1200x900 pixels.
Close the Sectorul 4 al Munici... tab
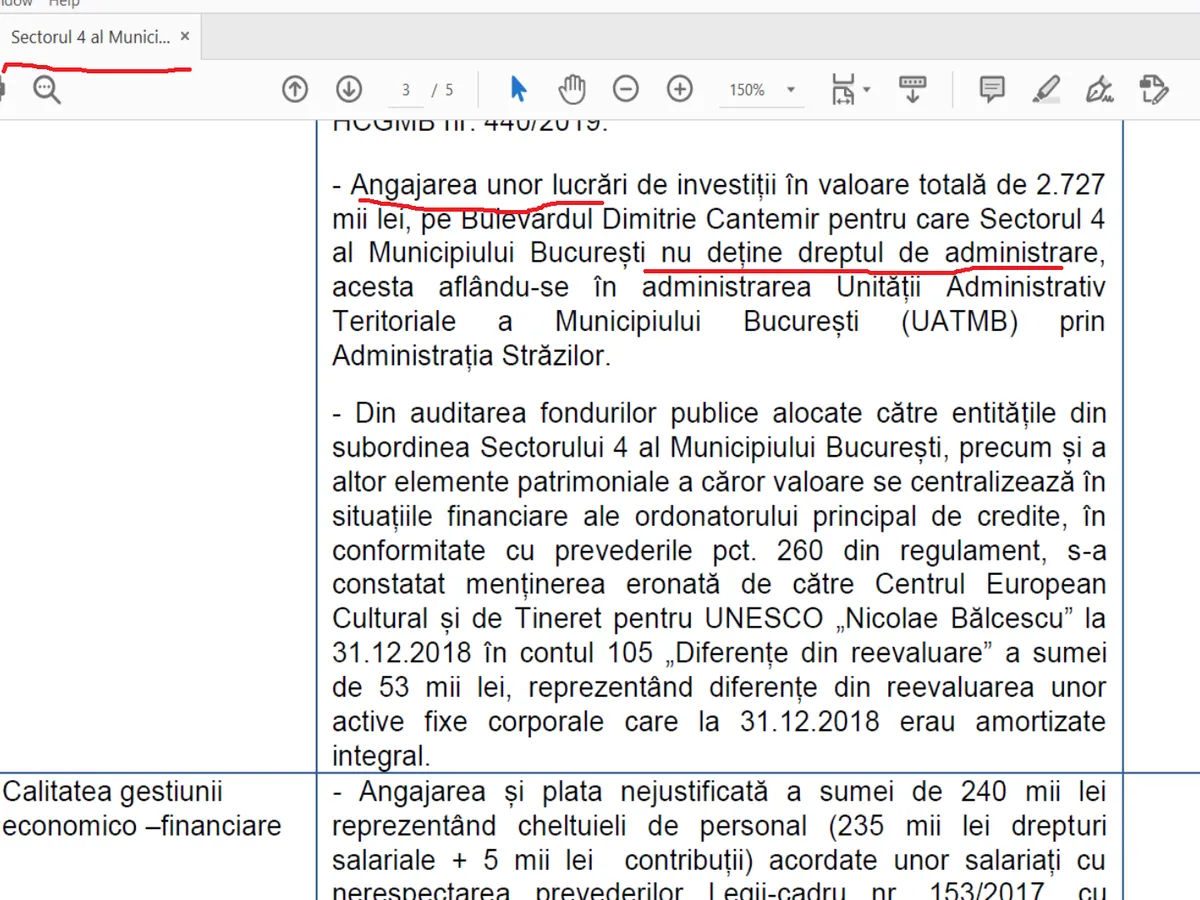[x=185, y=37]
